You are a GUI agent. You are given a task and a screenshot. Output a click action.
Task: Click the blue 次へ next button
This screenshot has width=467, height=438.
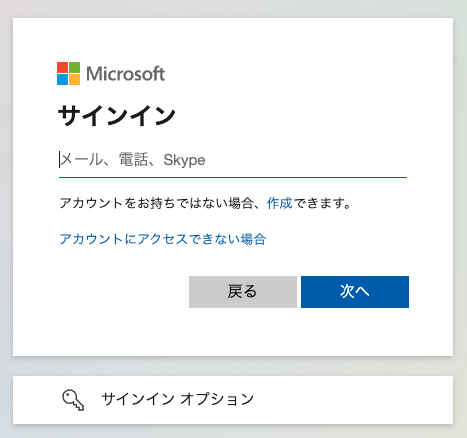pos(355,292)
